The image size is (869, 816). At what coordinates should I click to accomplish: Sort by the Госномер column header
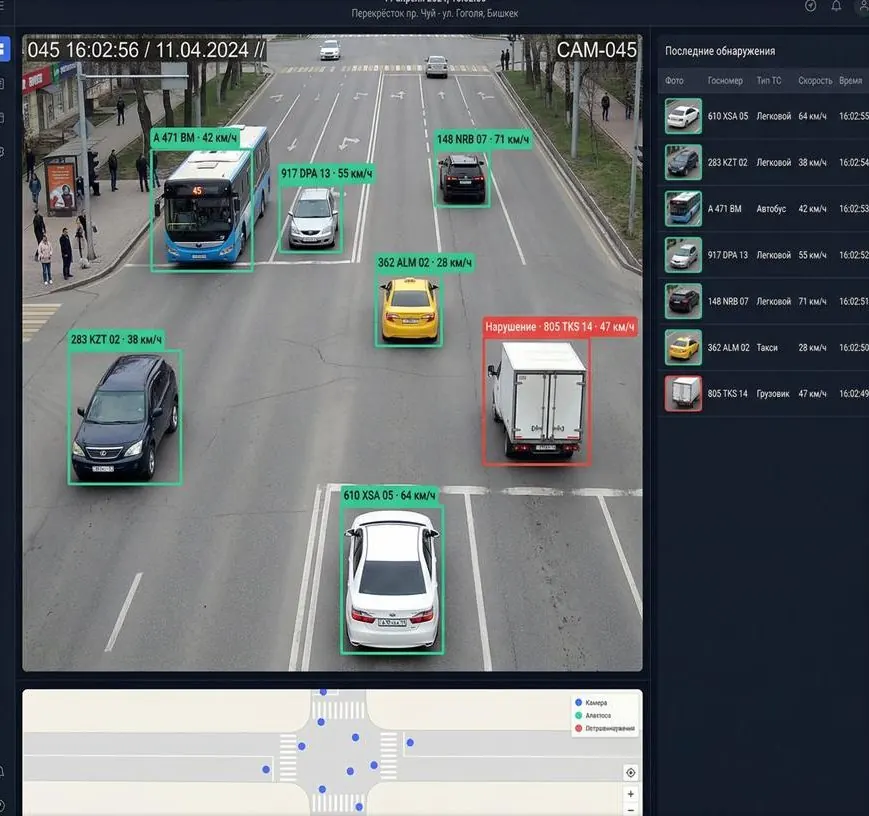click(725, 81)
